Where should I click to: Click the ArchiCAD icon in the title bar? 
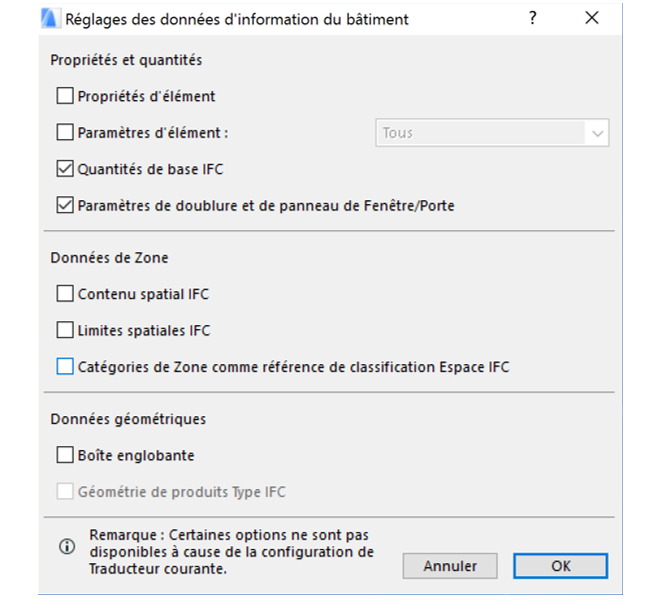click(50, 19)
